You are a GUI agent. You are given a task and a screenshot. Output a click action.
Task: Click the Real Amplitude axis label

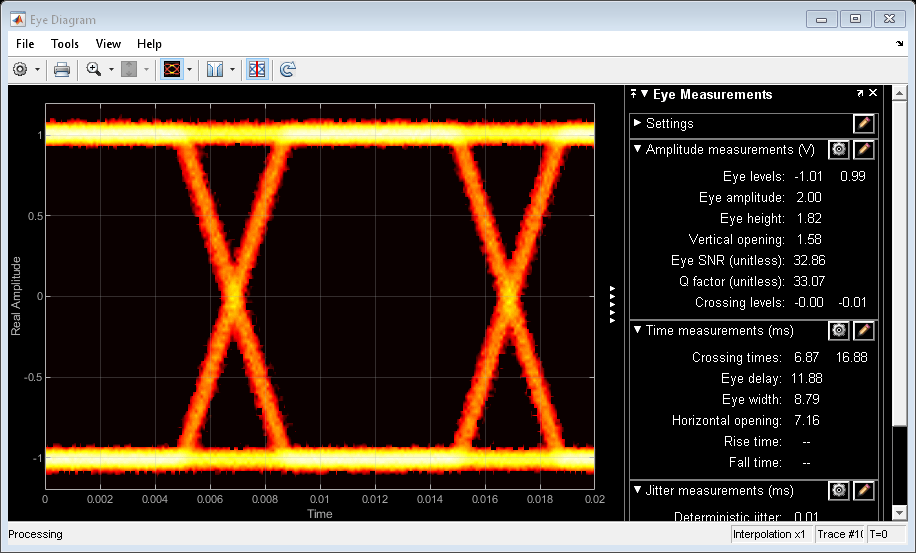click(x=16, y=296)
